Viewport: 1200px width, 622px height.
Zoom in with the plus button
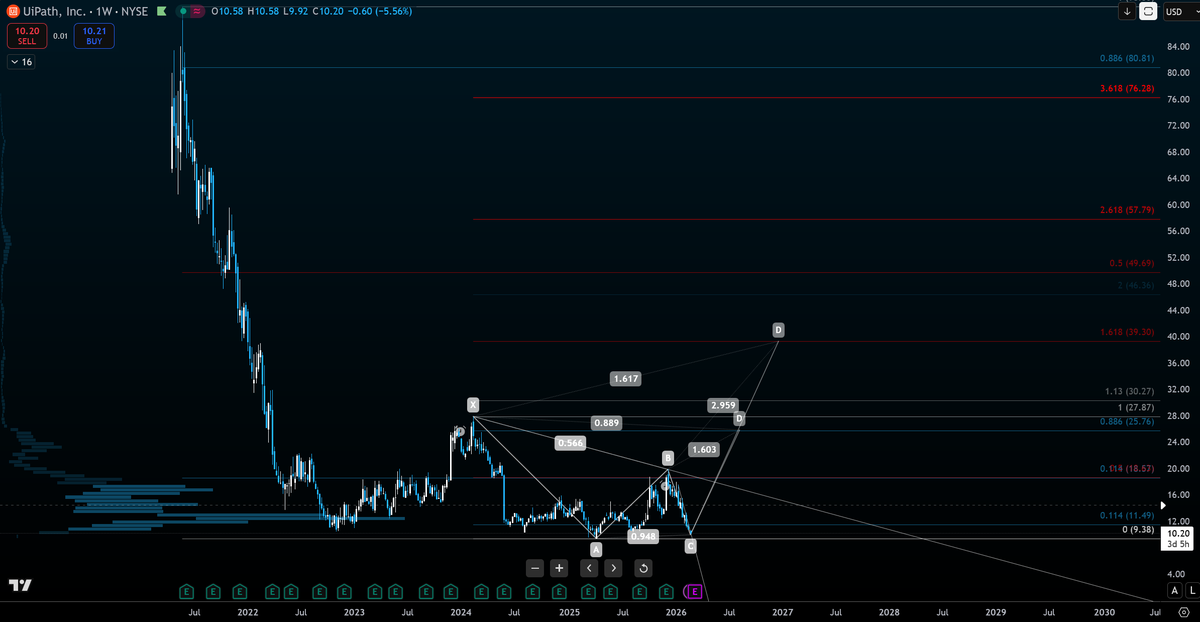560,568
